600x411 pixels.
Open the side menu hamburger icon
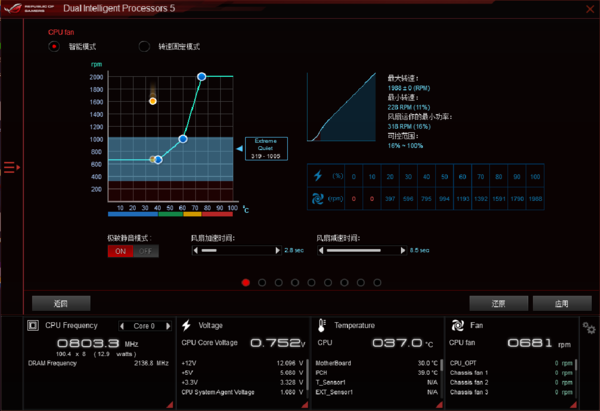[11, 167]
